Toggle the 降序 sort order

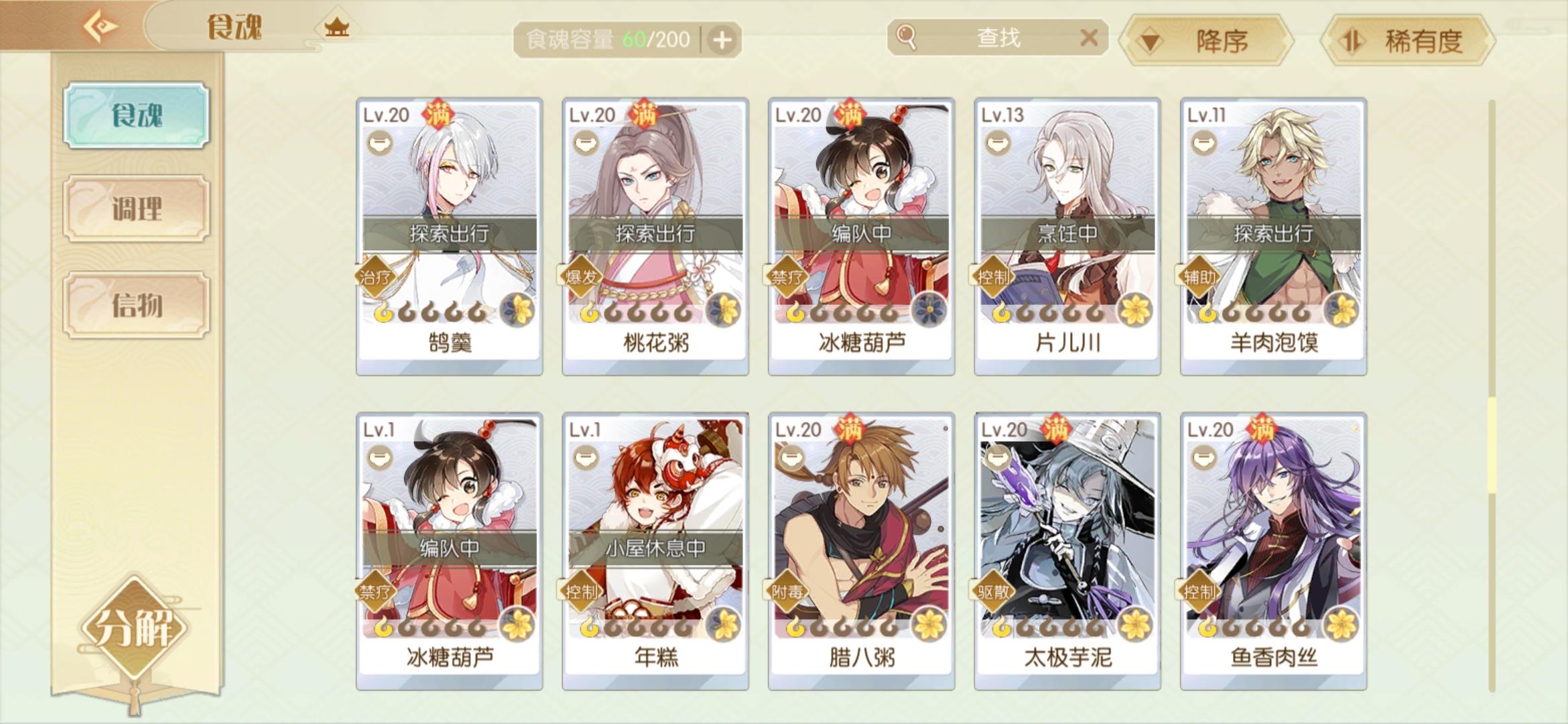click(1210, 41)
